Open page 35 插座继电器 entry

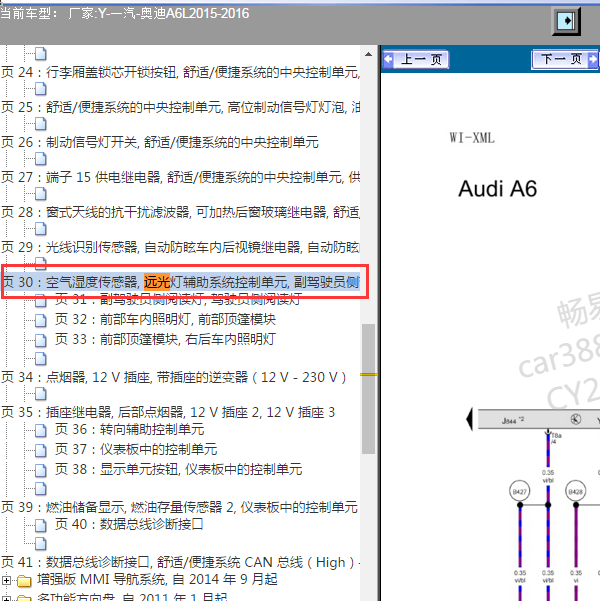(x=168, y=412)
